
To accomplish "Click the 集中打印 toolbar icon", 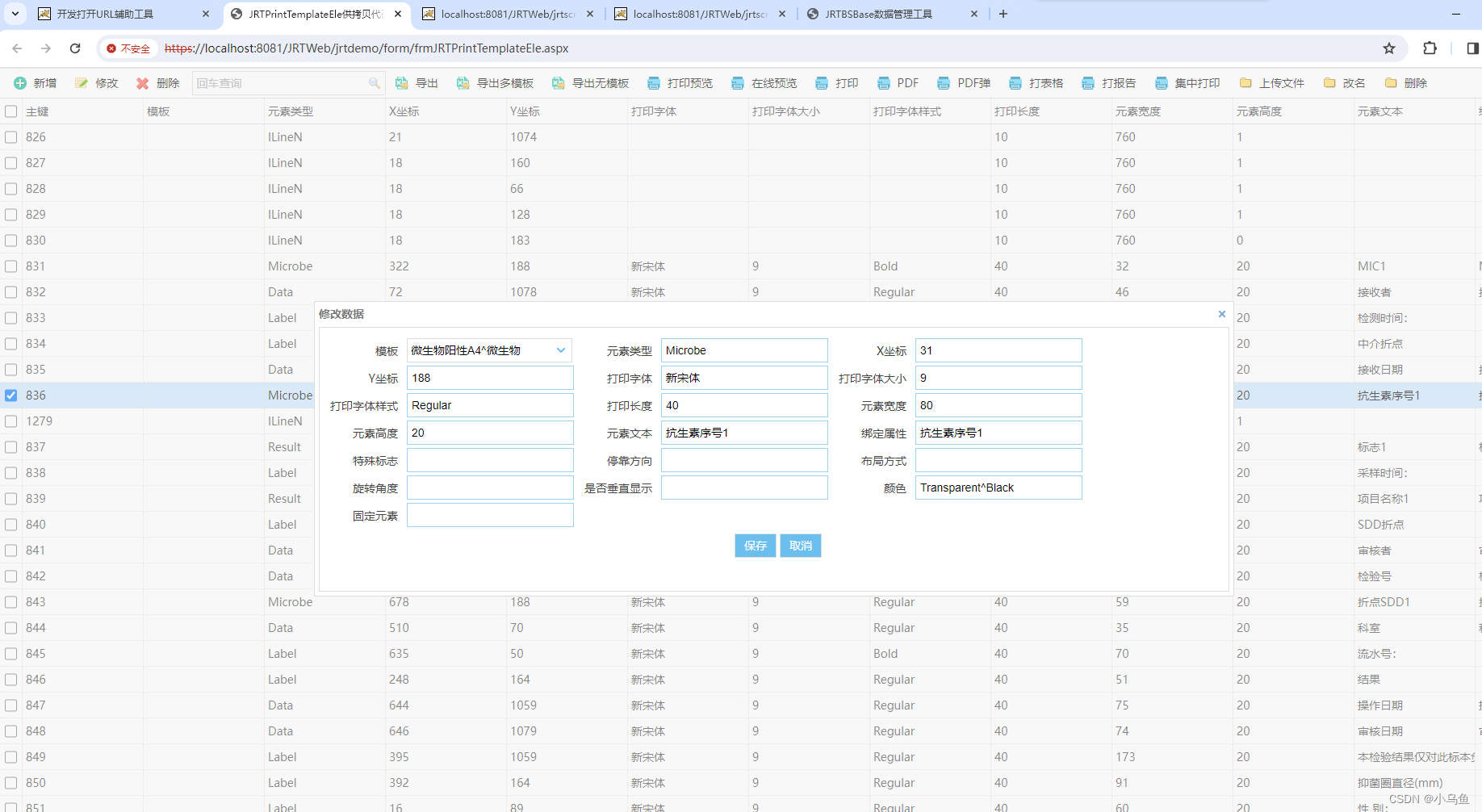I will pyautogui.click(x=1162, y=83).
